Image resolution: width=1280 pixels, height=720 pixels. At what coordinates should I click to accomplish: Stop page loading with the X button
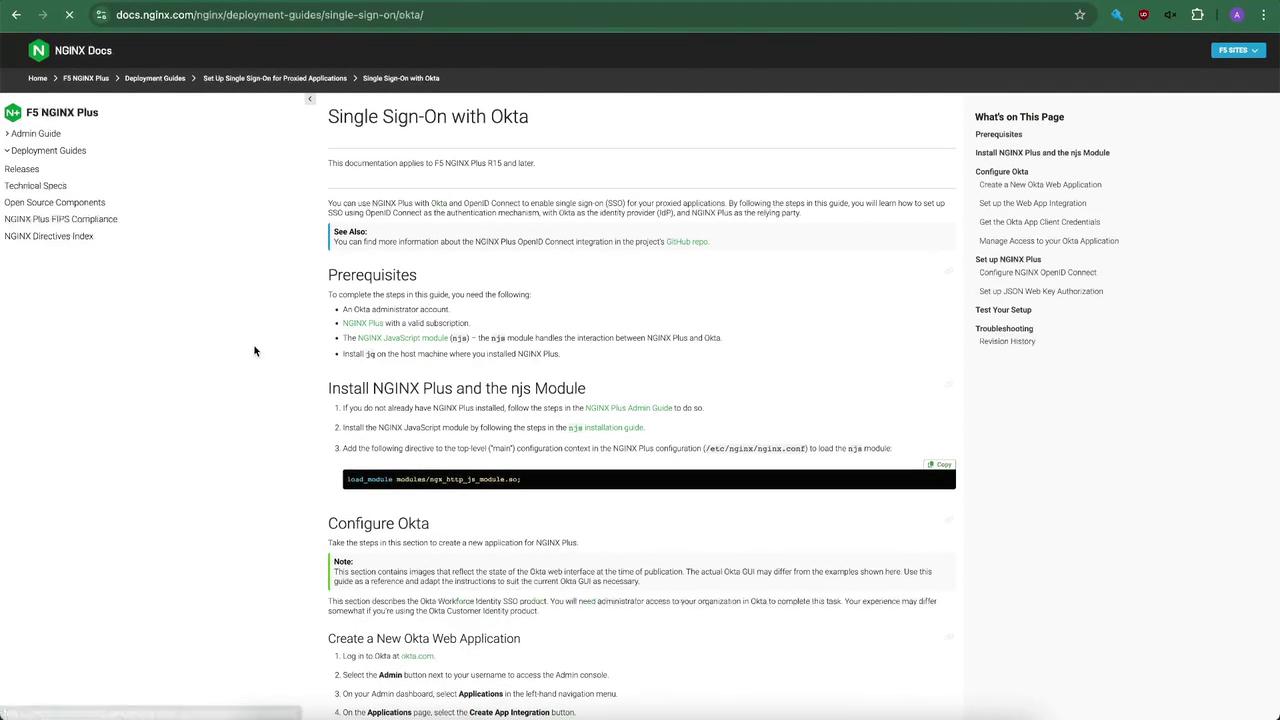pyautogui.click(x=69, y=15)
